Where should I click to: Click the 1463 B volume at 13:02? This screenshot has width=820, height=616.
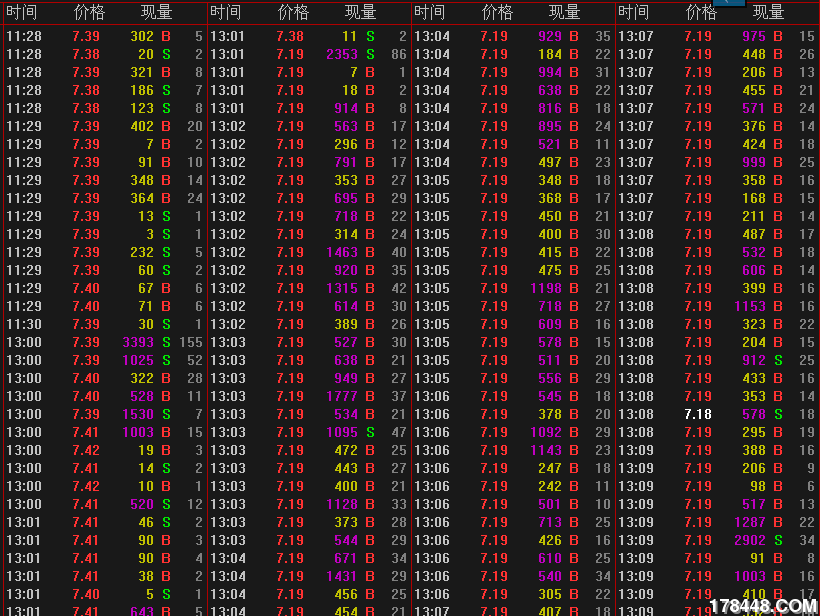342,252
